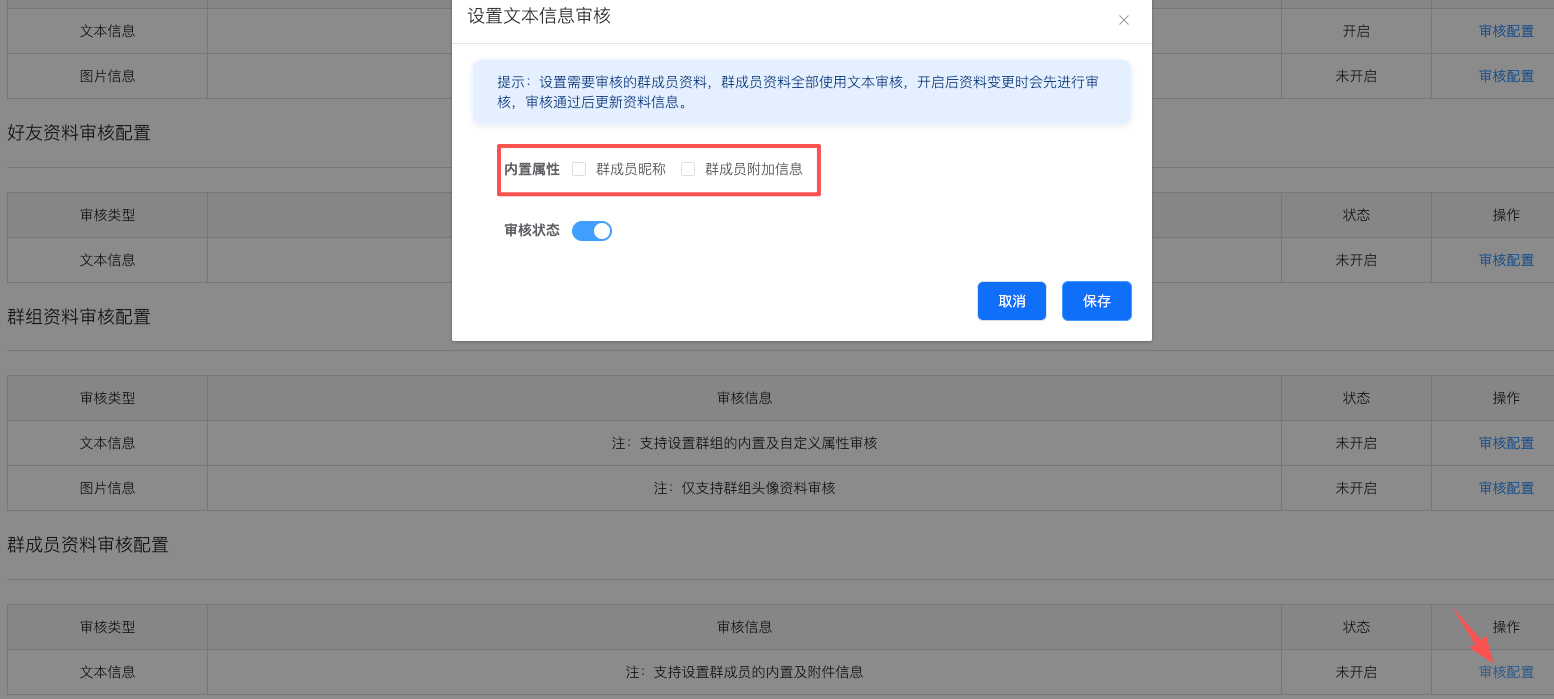Save settings with the 保存 button
Screen dimensions: 1554x699
(x=1096, y=301)
